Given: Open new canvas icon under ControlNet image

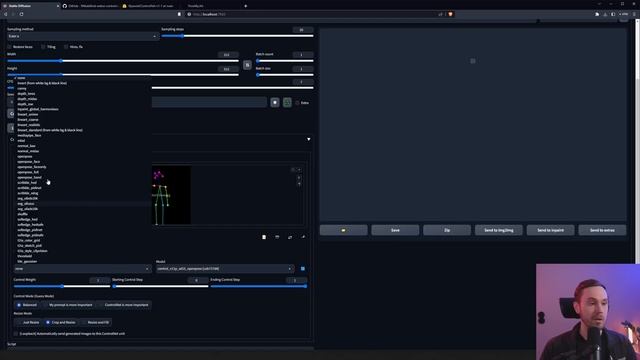Looking at the screenshot, I should (x=264, y=237).
